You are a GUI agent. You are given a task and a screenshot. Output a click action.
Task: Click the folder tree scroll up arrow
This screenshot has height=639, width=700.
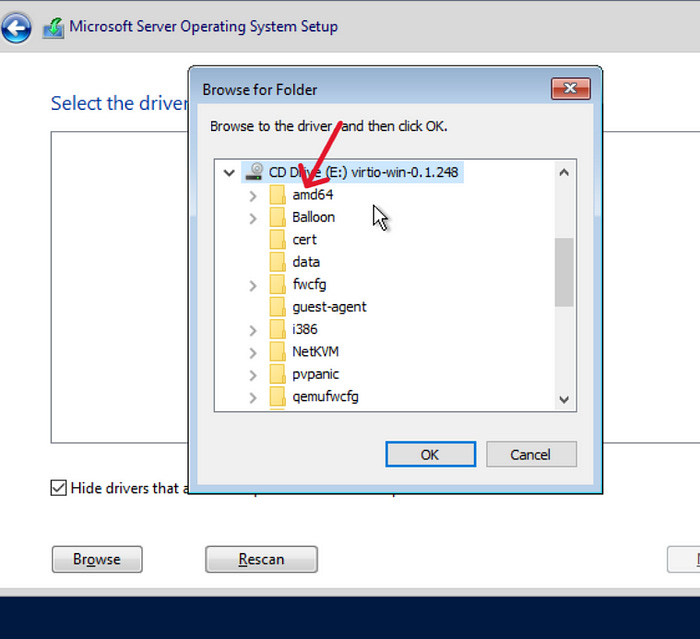click(564, 172)
